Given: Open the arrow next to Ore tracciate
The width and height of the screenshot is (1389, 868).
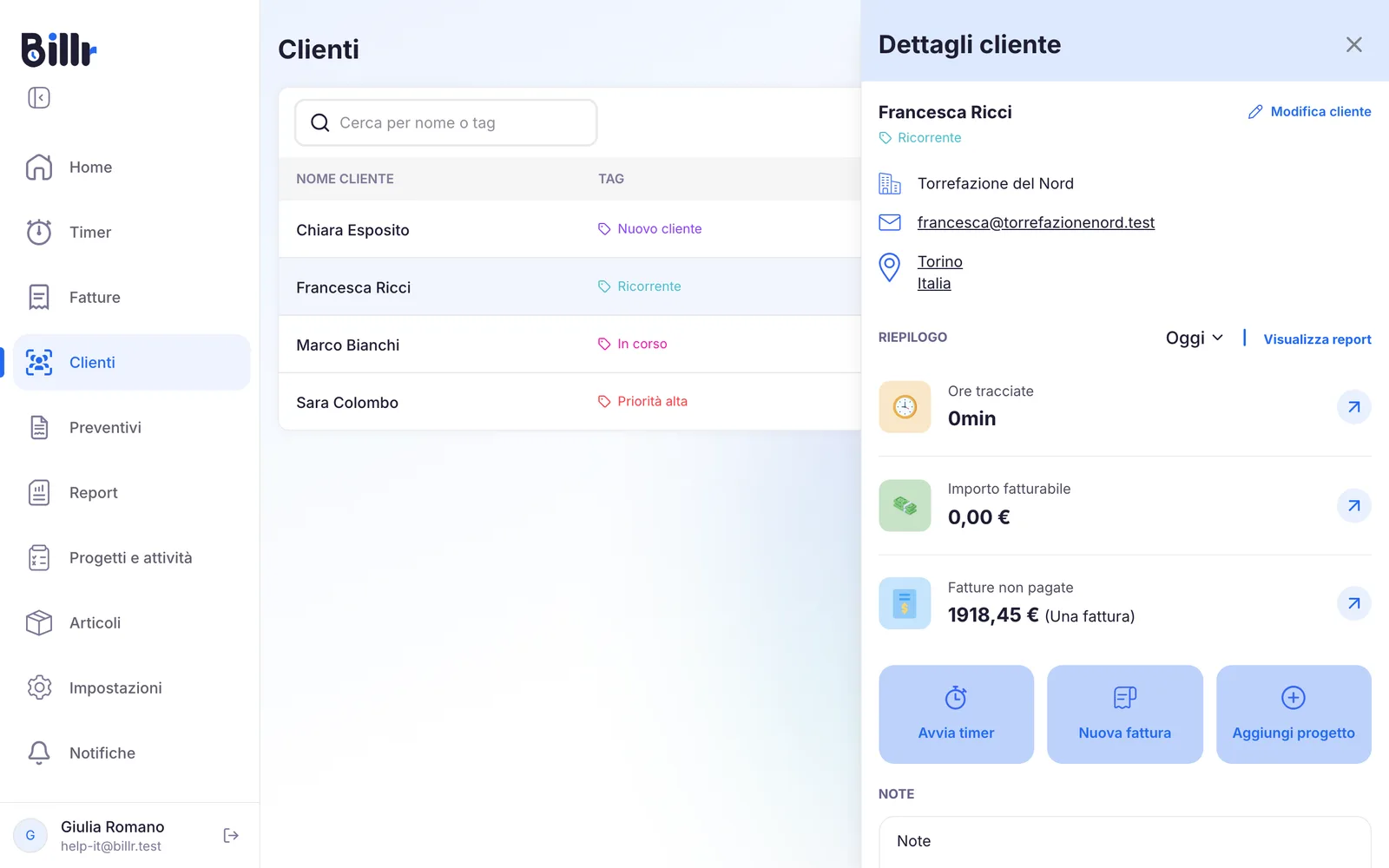Looking at the screenshot, I should pyautogui.click(x=1353, y=406).
